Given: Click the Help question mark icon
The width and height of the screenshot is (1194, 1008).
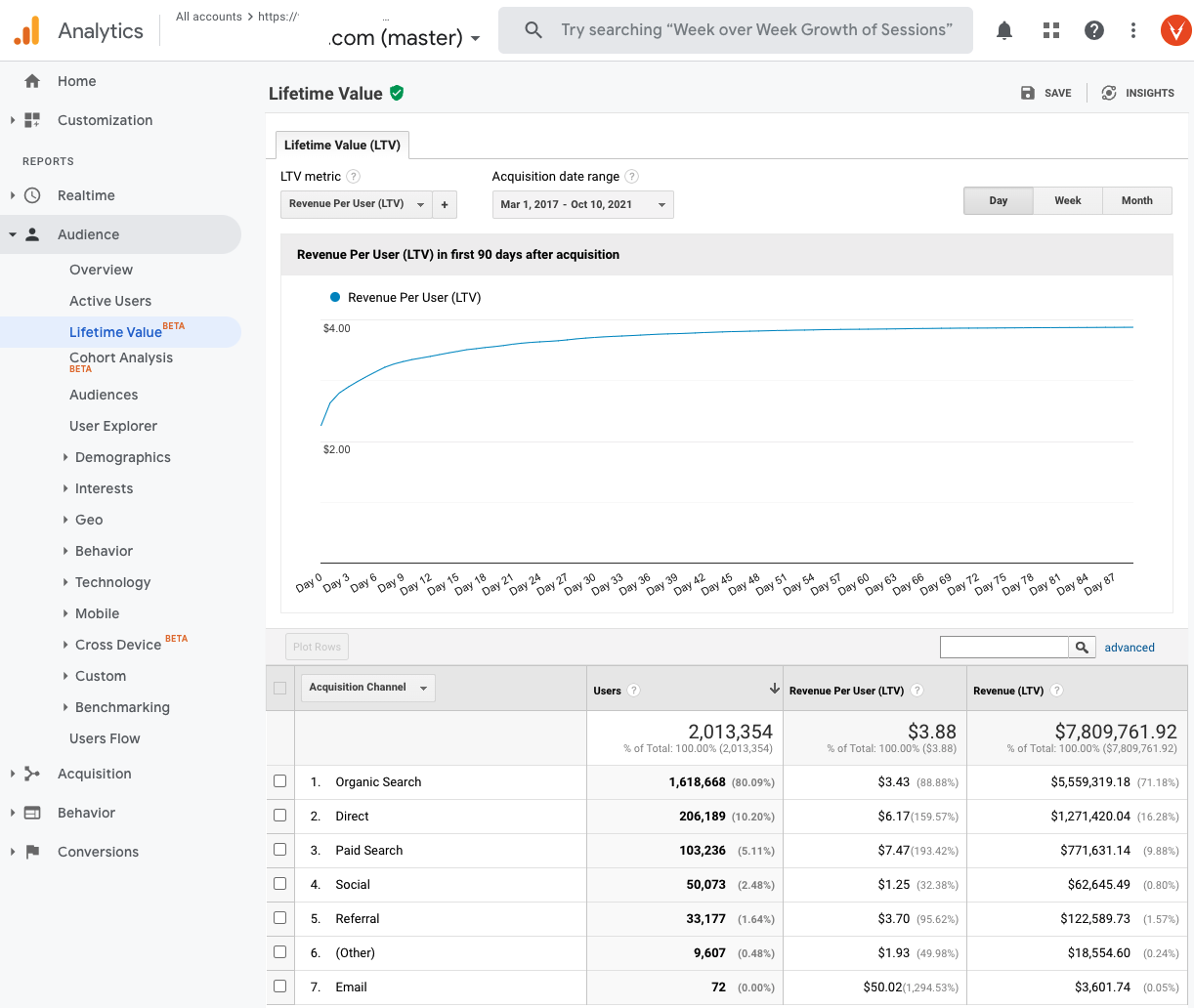Looking at the screenshot, I should (x=1093, y=30).
